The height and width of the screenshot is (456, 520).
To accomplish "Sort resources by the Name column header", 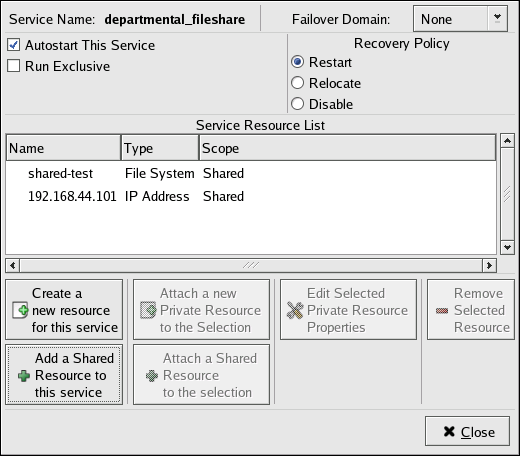I will point(63,148).
